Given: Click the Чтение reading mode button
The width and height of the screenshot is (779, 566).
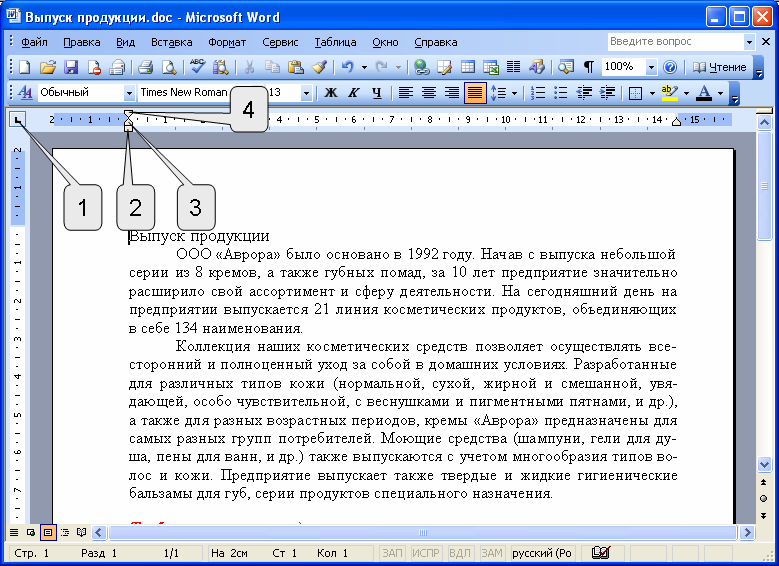Looking at the screenshot, I should (x=719, y=67).
